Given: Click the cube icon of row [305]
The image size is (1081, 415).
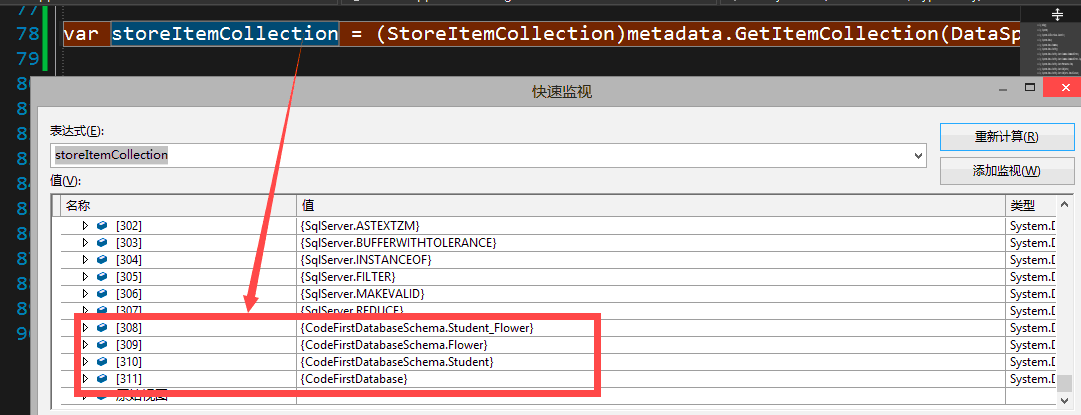Looking at the screenshot, I should click(x=102, y=276).
